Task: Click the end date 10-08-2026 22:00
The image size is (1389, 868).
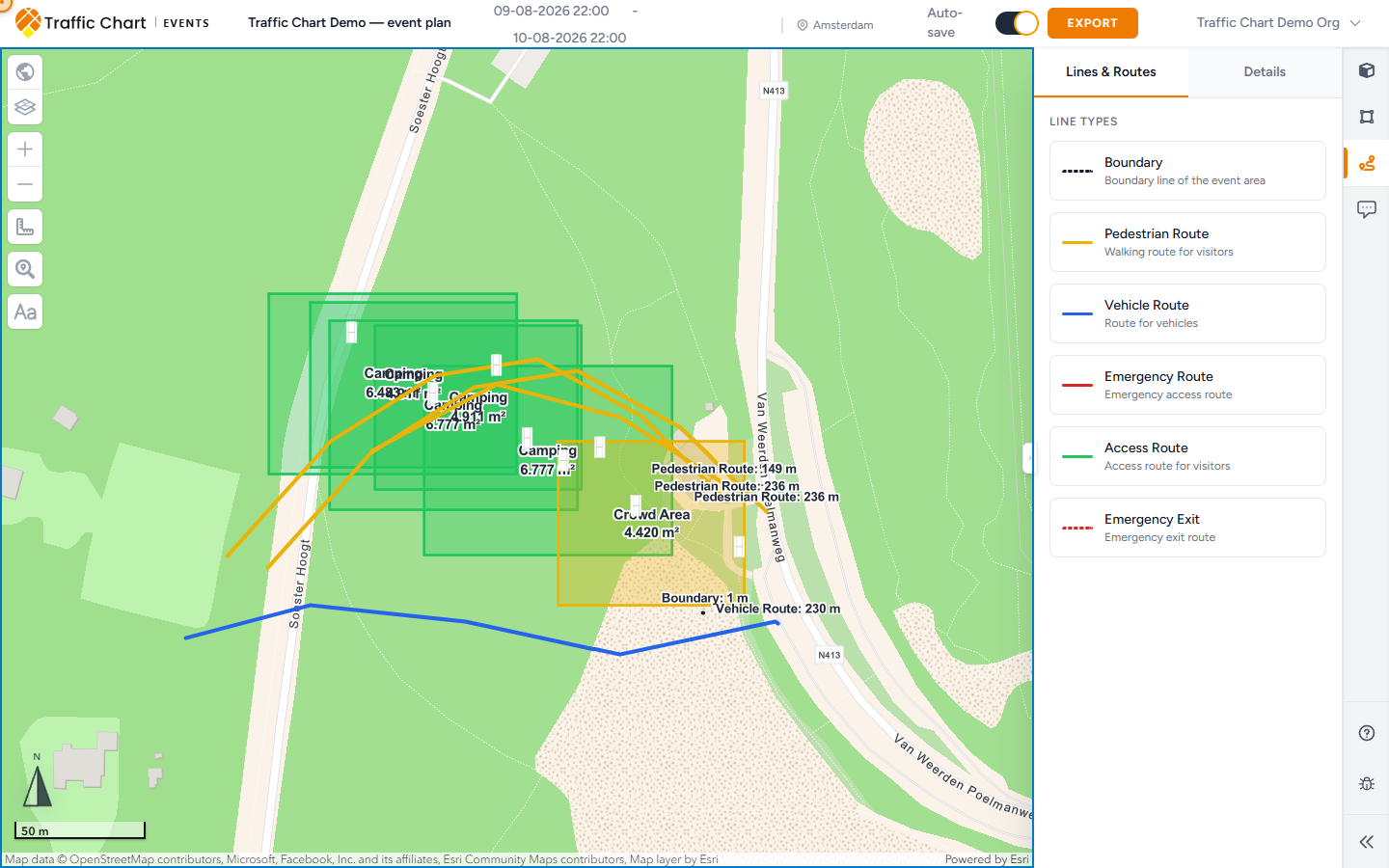Action: (x=569, y=38)
